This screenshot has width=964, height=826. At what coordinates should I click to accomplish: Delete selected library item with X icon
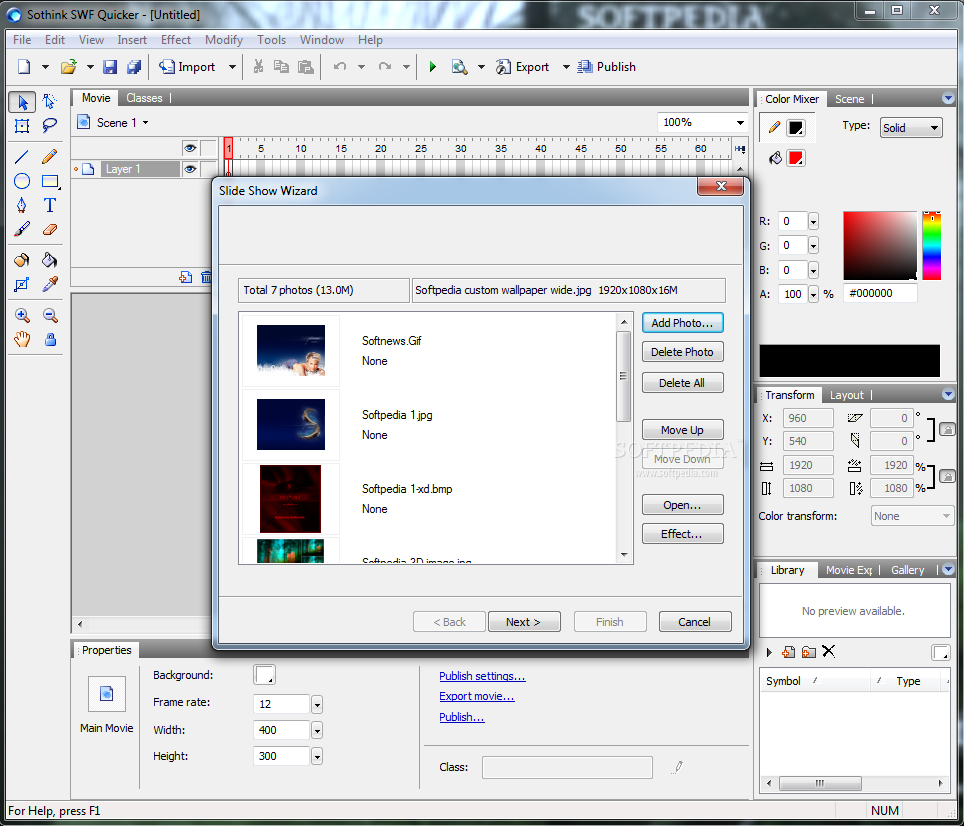(828, 651)
